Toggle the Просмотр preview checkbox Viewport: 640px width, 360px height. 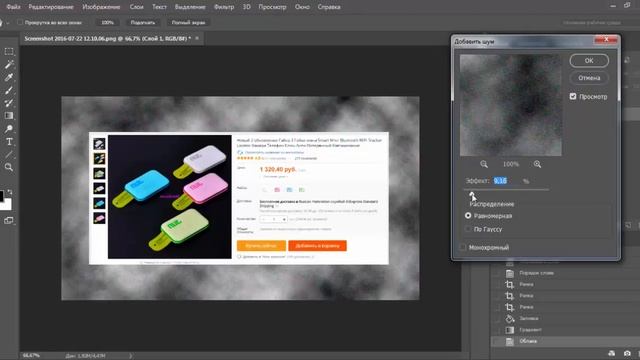point(573,96)
